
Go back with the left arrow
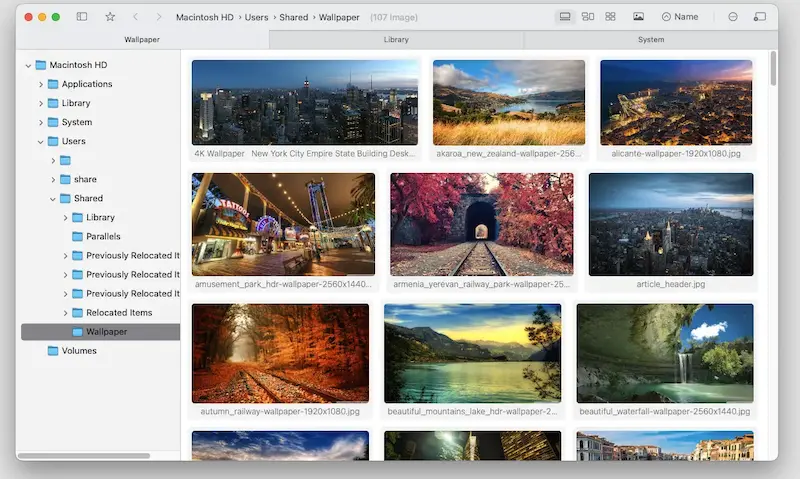pyautogui.click(x=135, y=17)
